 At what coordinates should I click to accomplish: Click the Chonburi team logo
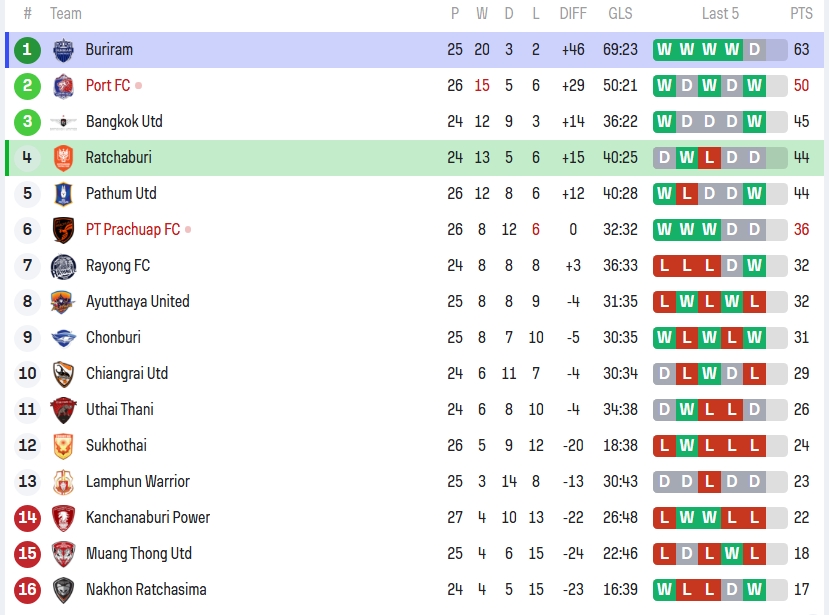(63, 338)
